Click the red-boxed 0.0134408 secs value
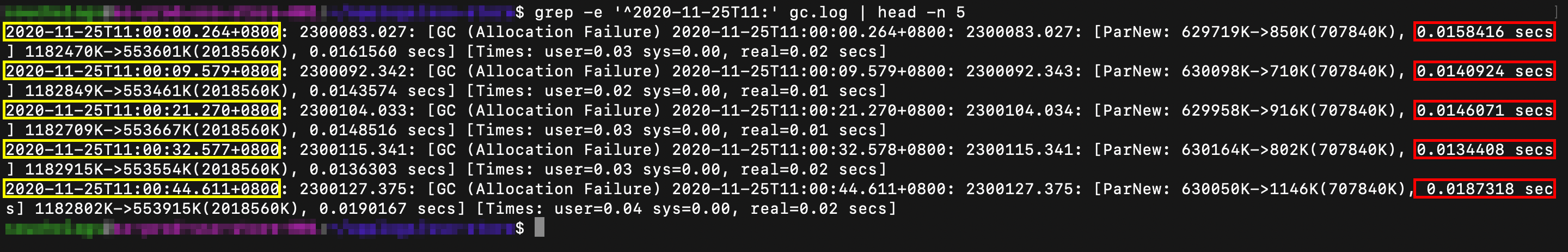The width and height of the screenshot is (1568, 252). pos(1484,149)
